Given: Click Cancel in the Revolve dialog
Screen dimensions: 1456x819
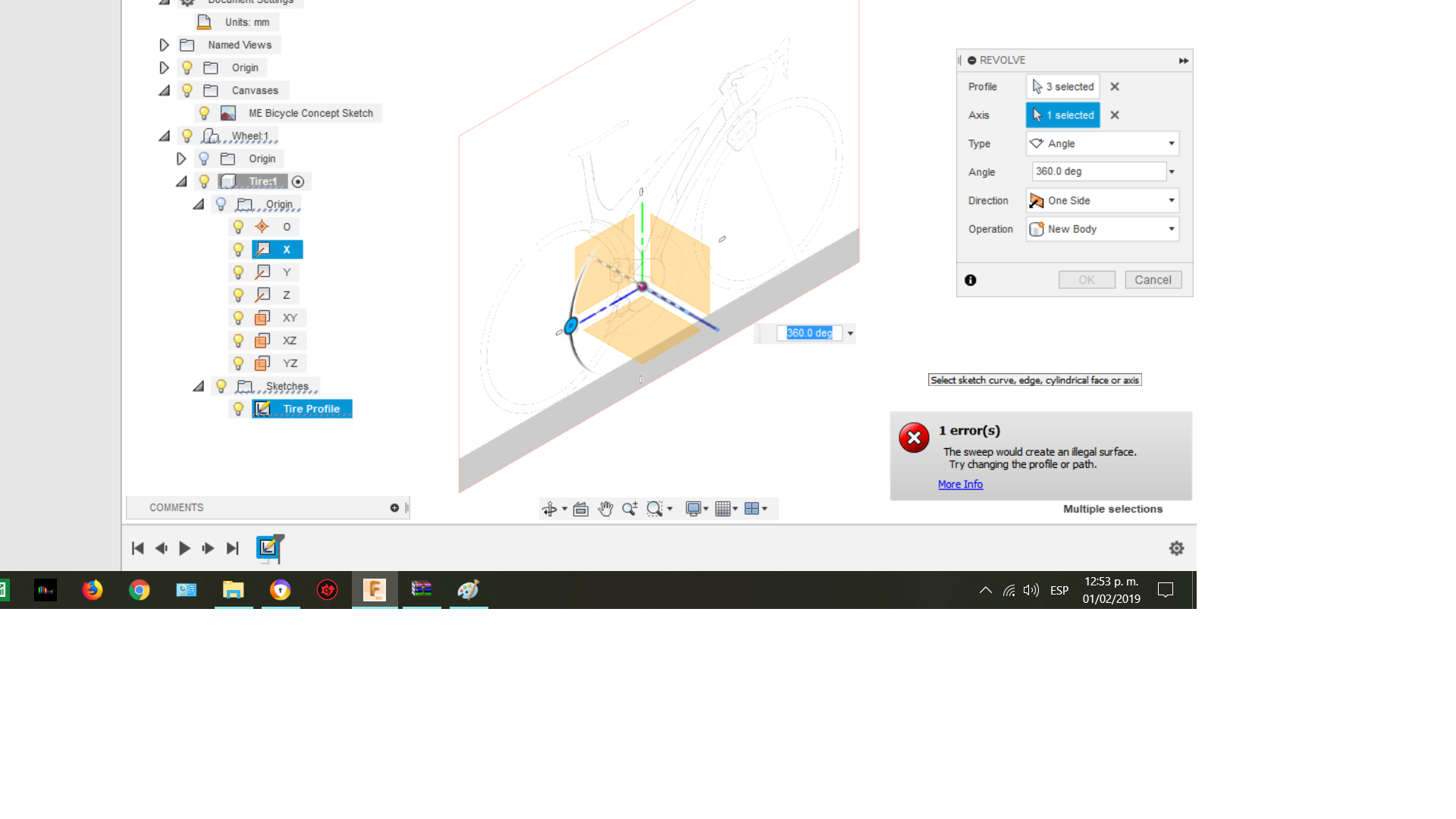Looking at the screenshot, I should click(1153, 279).
